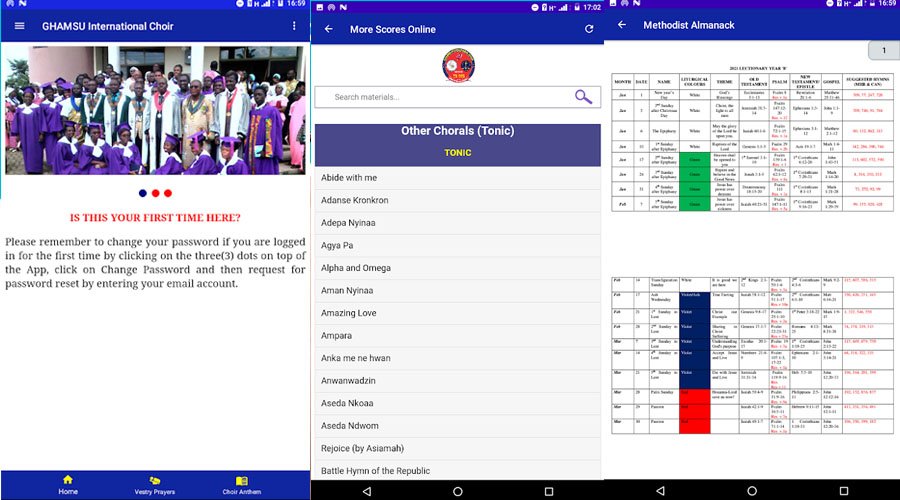Select the last red carousel dot

168,193
